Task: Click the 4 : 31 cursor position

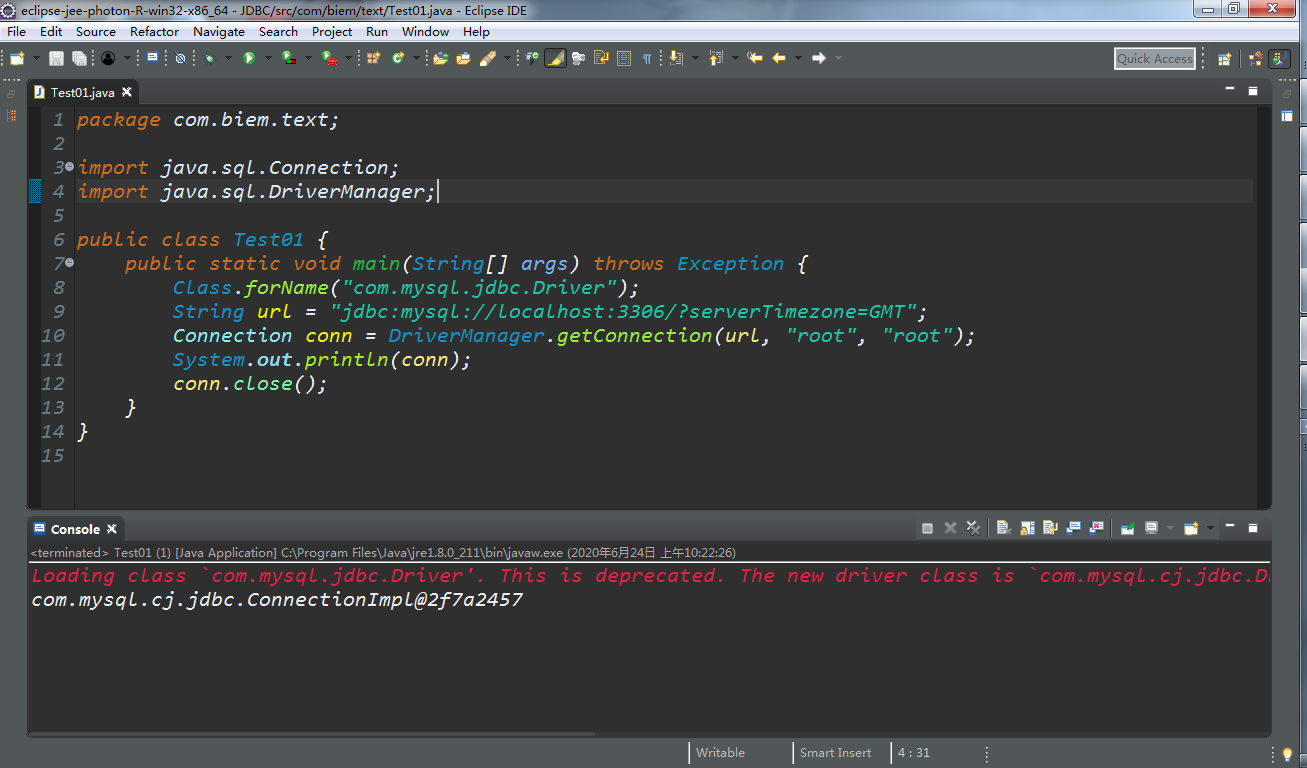Action: point(914,753)
